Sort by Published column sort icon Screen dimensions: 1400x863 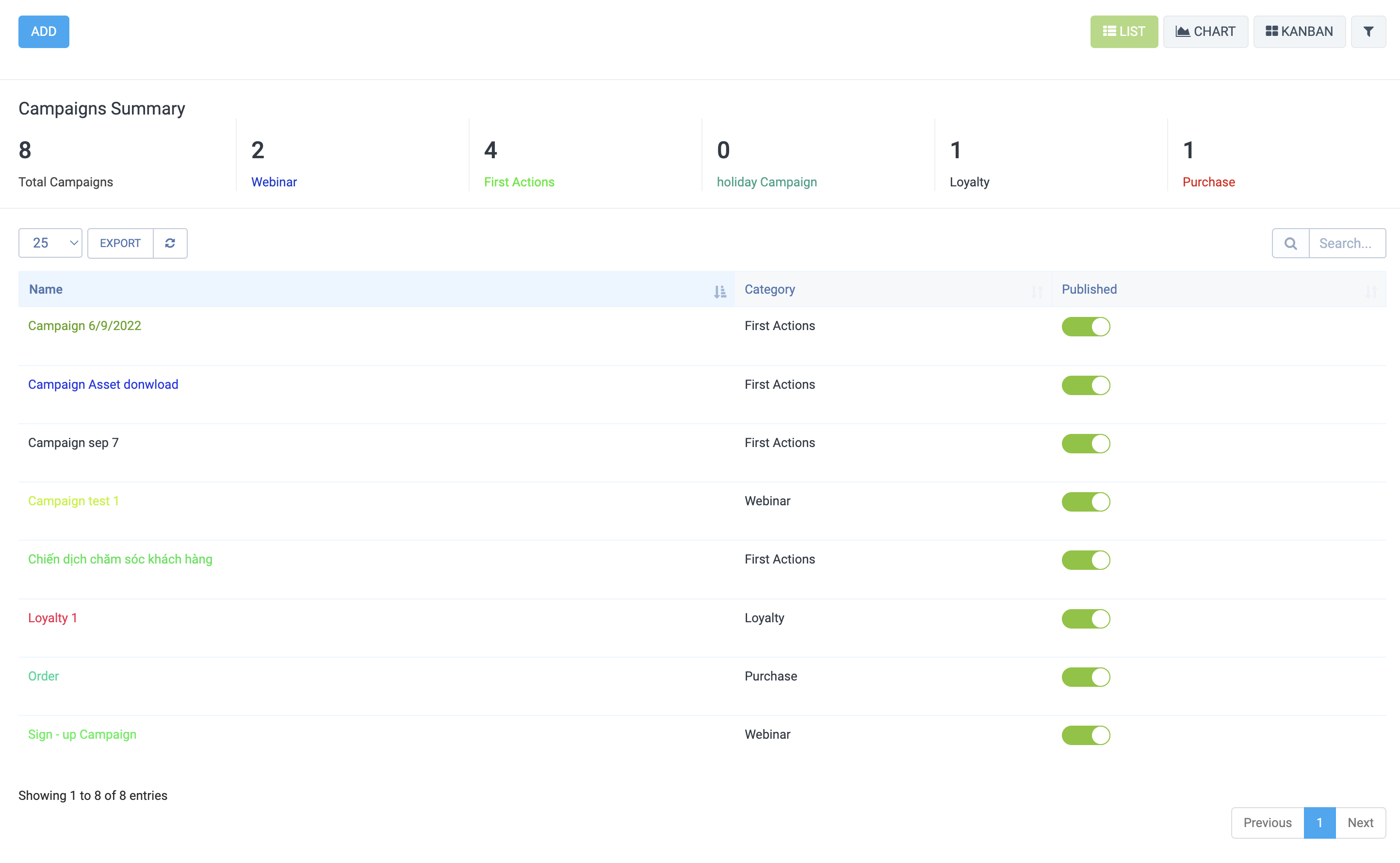[1370, 292]
